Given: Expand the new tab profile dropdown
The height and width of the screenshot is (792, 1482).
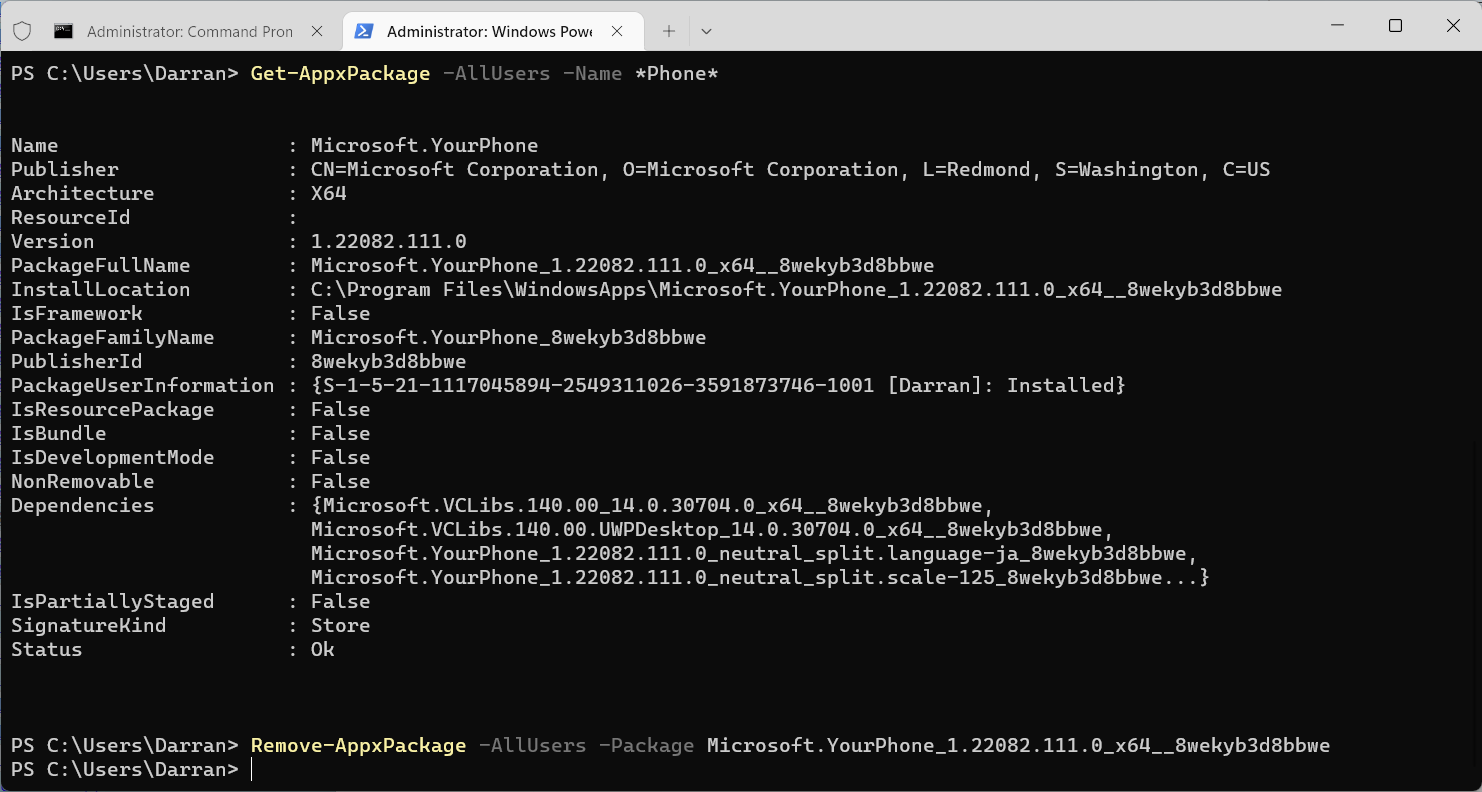Looking at the screenshot, I should pos(706,31).
